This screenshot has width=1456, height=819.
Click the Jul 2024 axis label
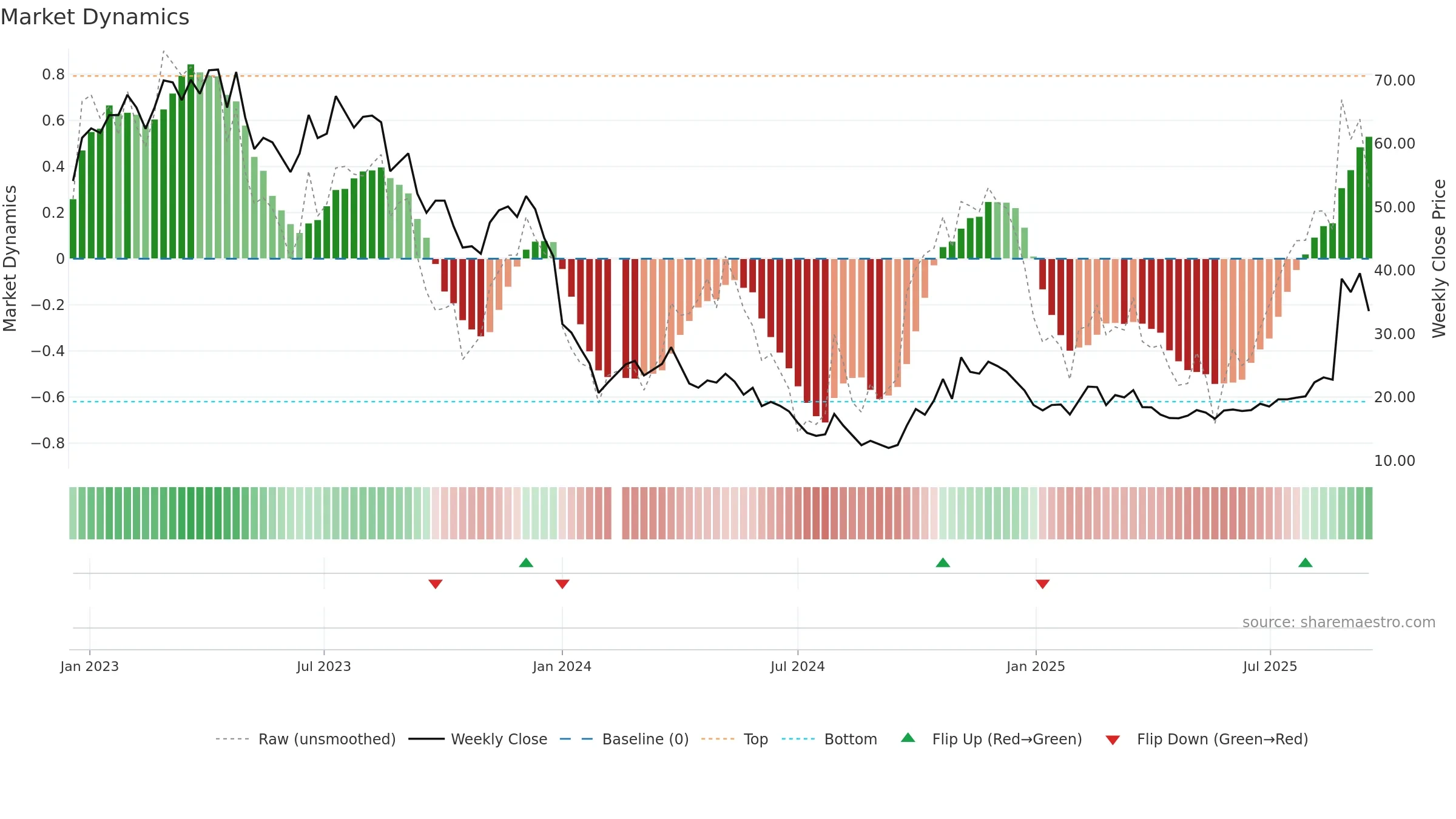[x=797, y=666]
